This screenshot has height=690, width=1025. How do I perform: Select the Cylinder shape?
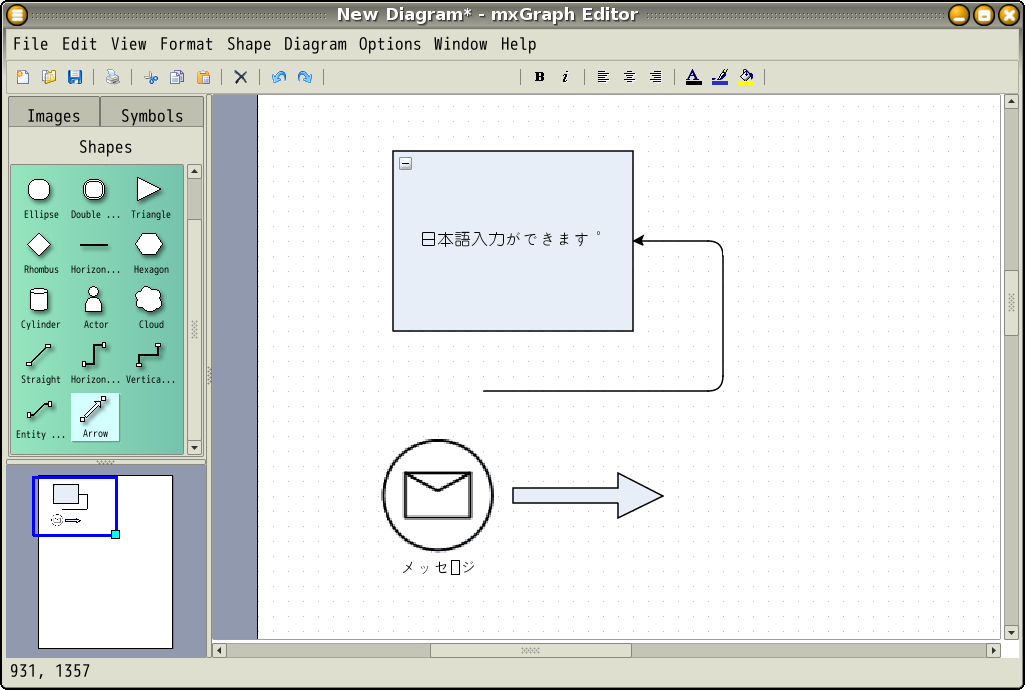(x=41, y=308)
